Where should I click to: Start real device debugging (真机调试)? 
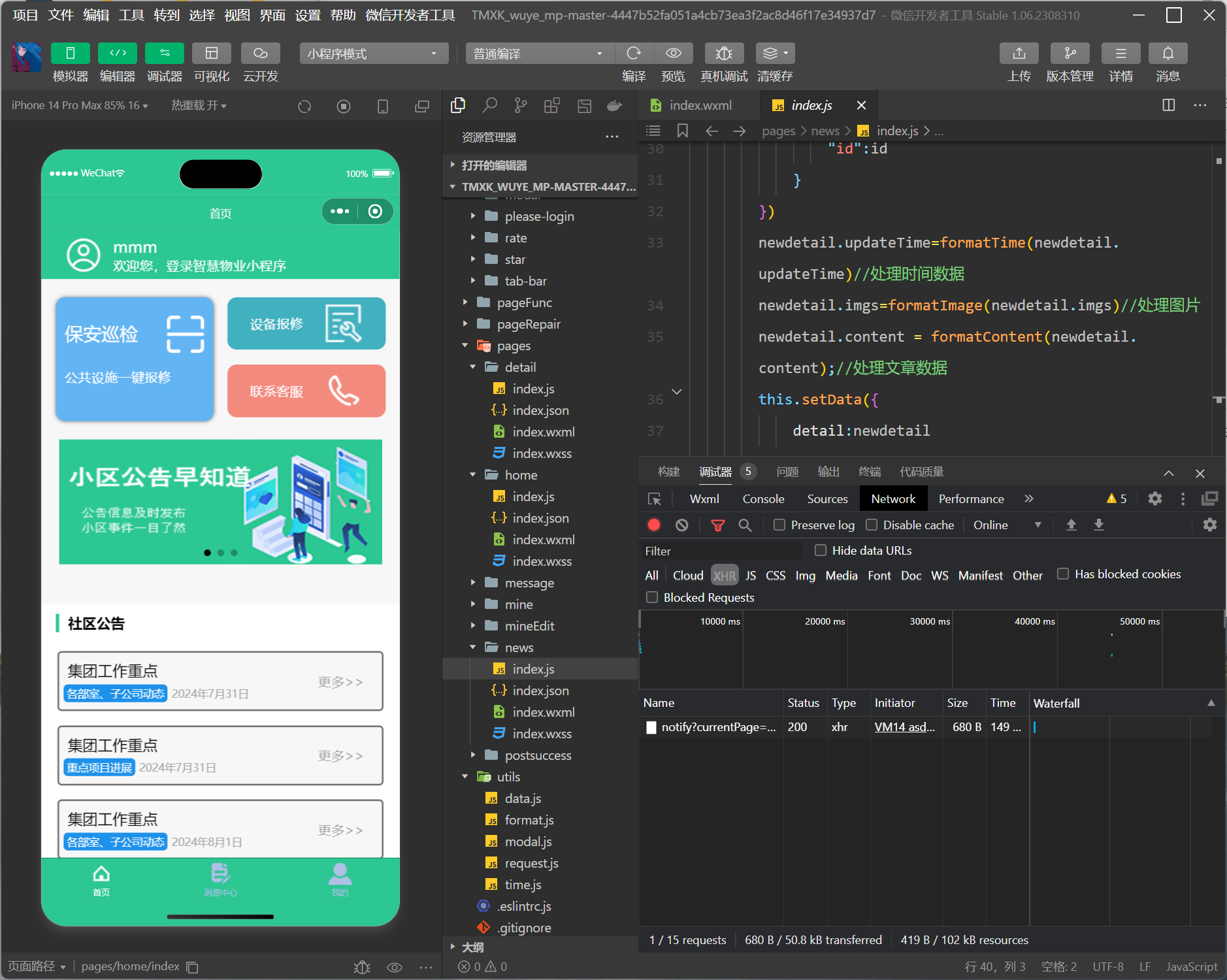tap(724, 53)
